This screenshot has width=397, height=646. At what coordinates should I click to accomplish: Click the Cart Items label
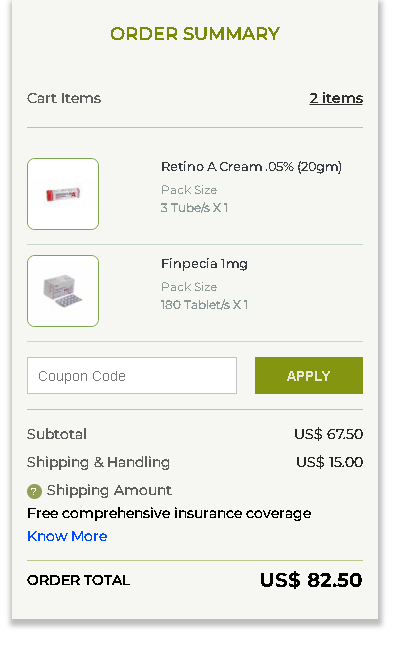[x=64, y=98]
